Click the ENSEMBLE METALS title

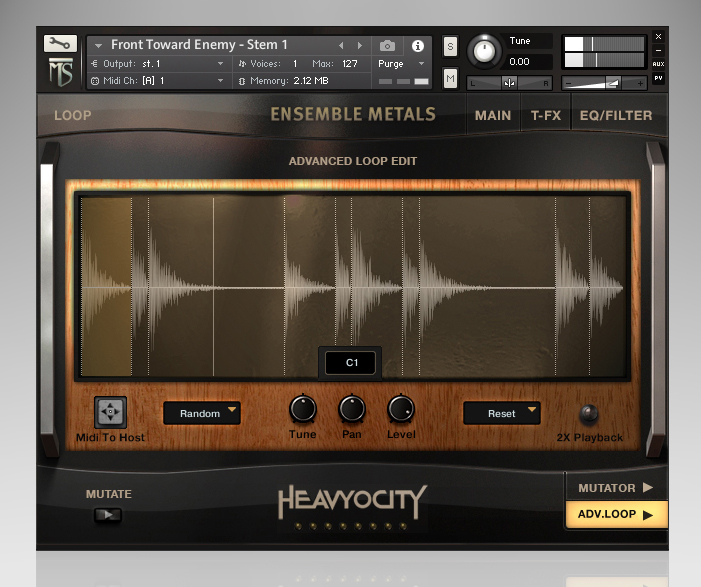pos(353,114)
